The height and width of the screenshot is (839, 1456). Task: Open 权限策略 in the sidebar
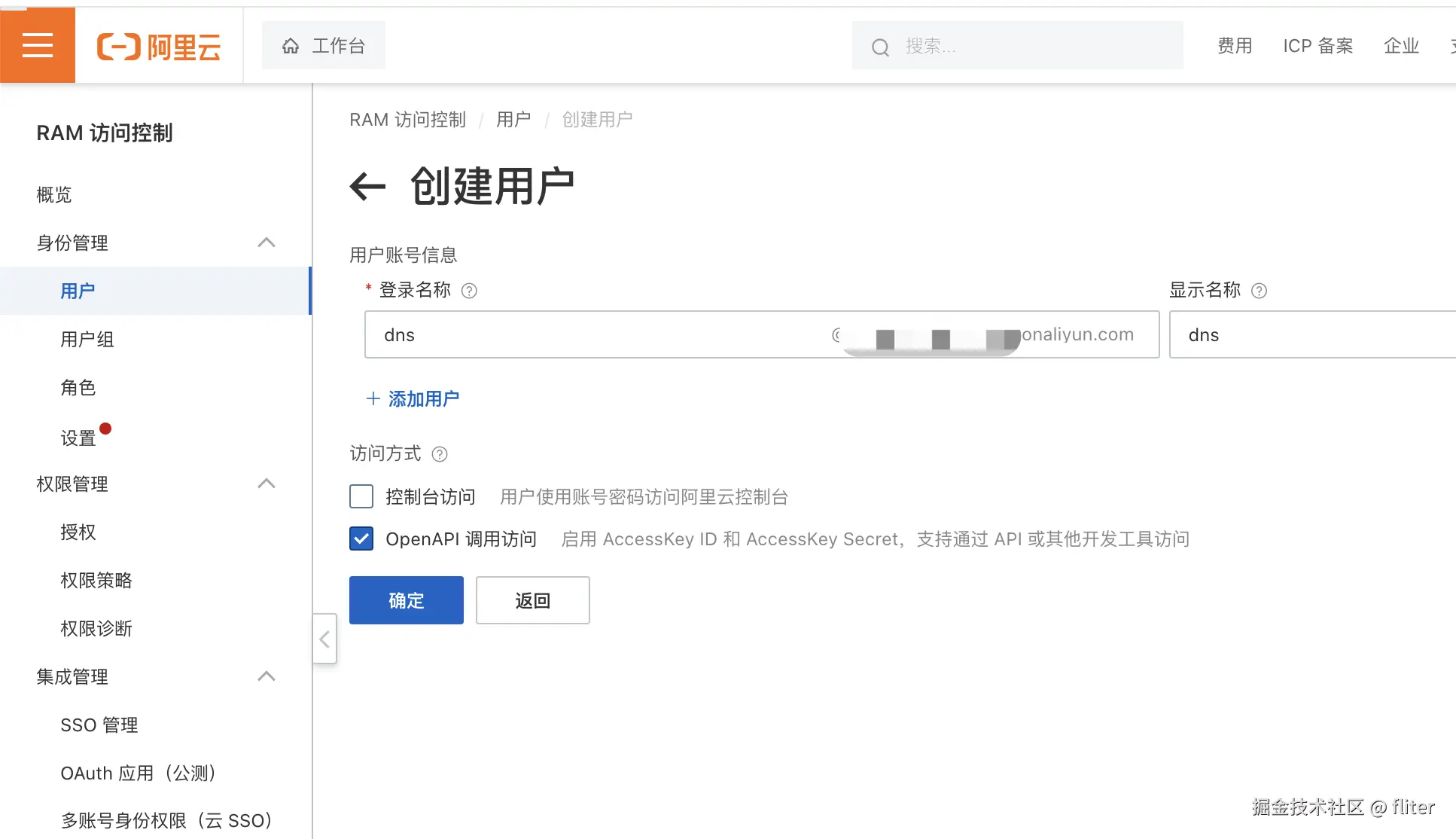point(96,581)
